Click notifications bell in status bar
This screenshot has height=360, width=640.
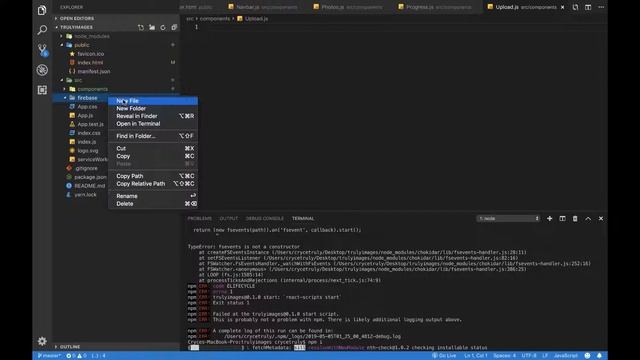coord(599,356)
